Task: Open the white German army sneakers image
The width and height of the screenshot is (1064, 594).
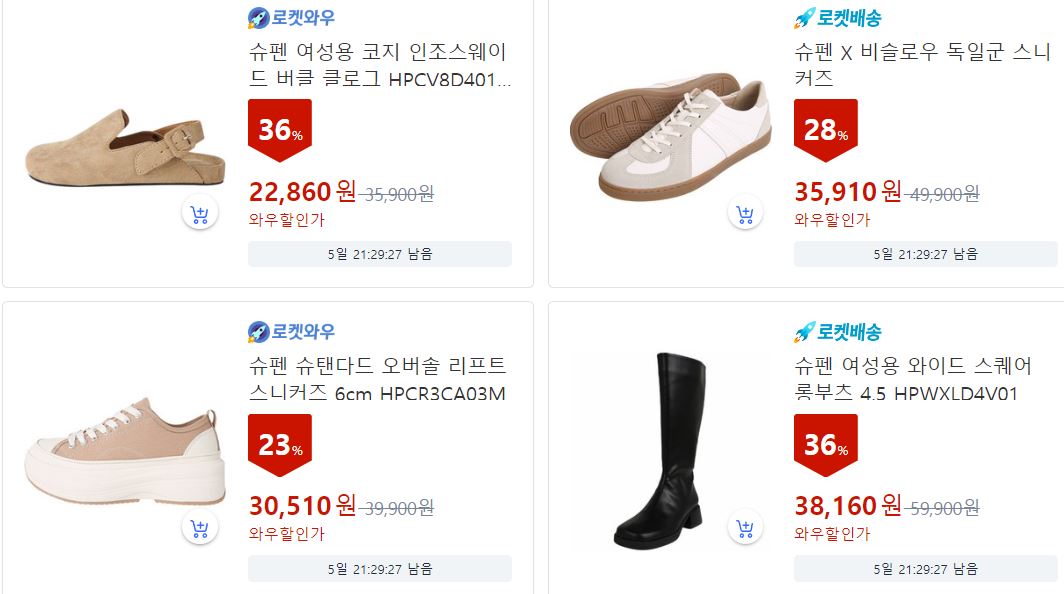Action: point(670,136)
